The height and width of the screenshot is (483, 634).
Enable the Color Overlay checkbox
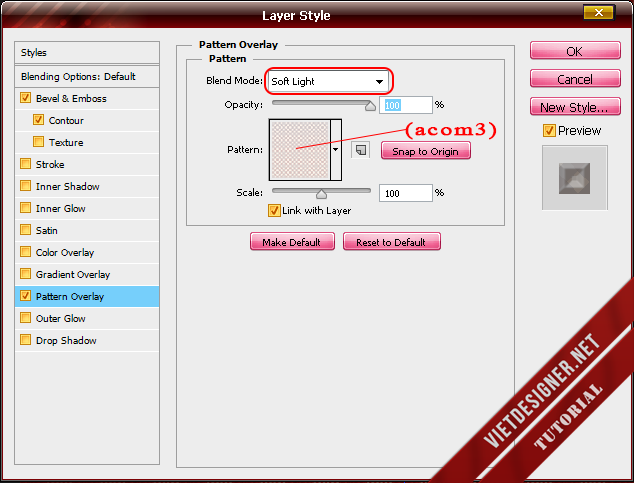pyautogui.click(x=25, y=252)
